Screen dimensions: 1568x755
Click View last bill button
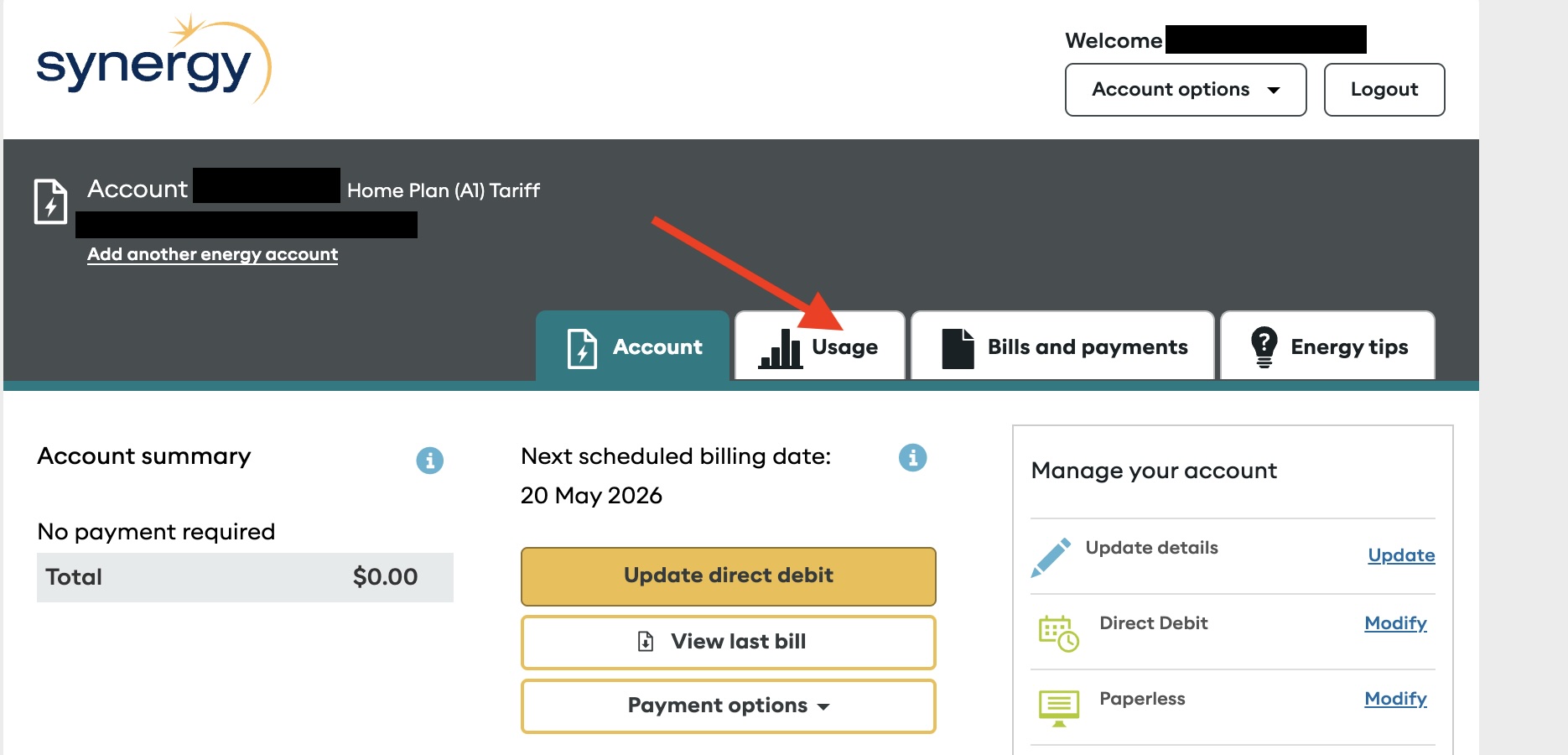coord(729,643)
